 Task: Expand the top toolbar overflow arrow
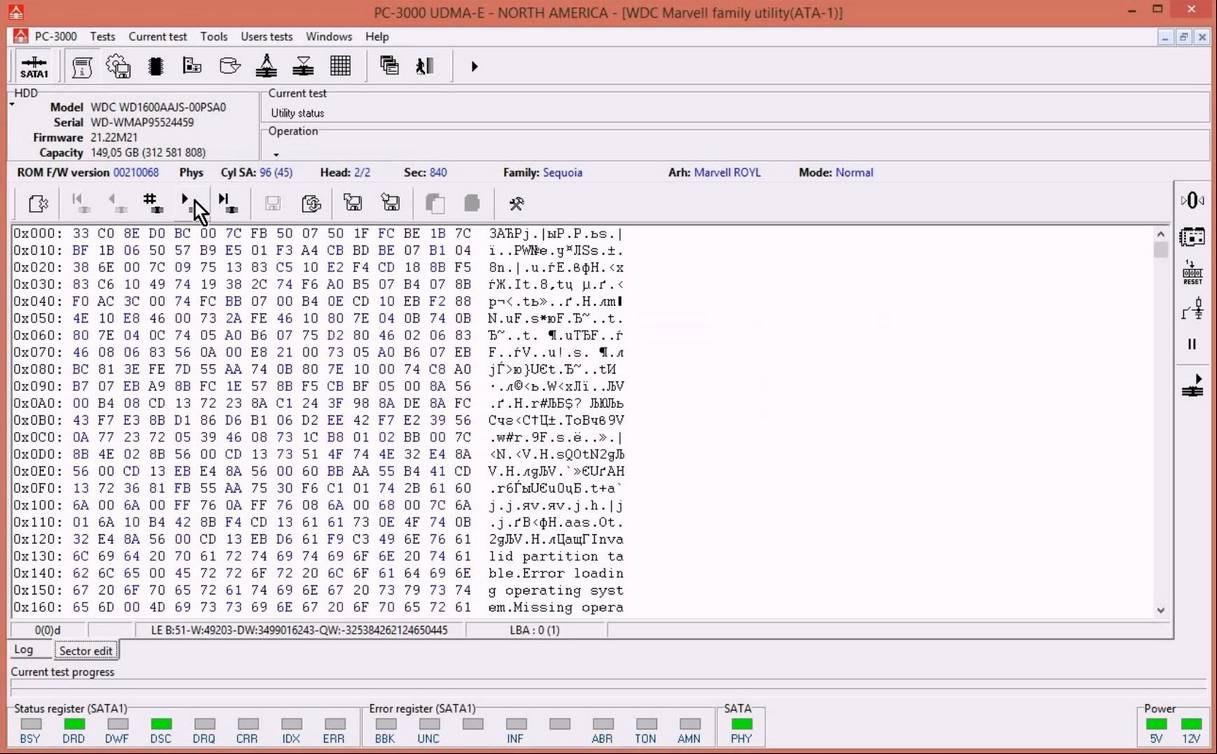(474, 67)
